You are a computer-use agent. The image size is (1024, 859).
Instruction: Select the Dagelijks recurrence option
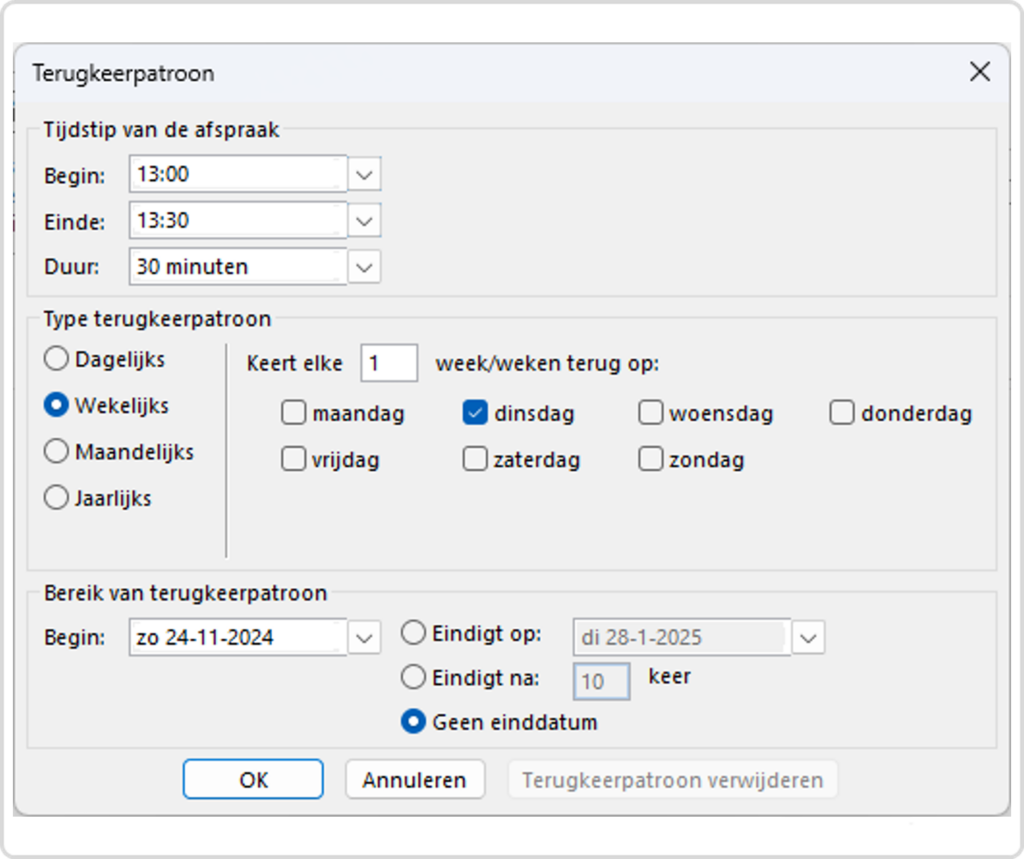point(57,359)
